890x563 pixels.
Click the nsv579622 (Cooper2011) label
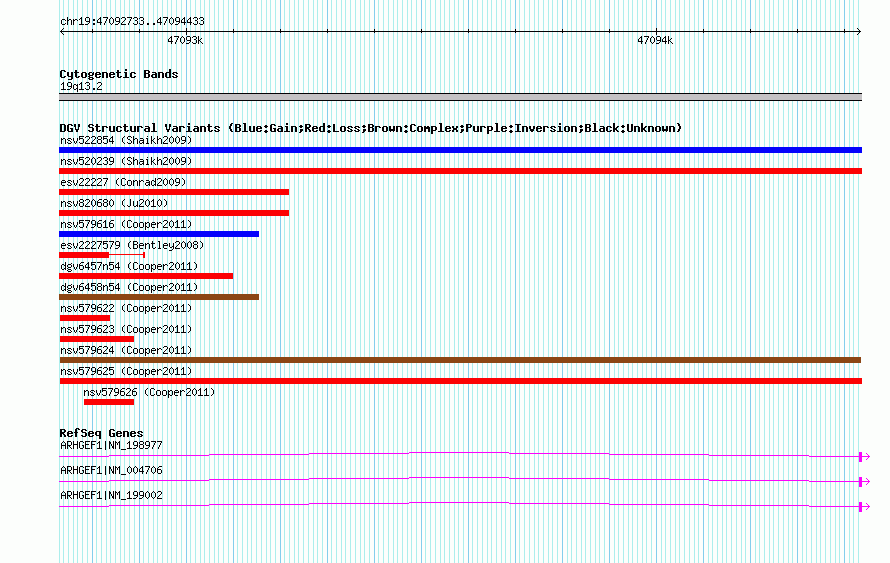click(x=126, y=308)
